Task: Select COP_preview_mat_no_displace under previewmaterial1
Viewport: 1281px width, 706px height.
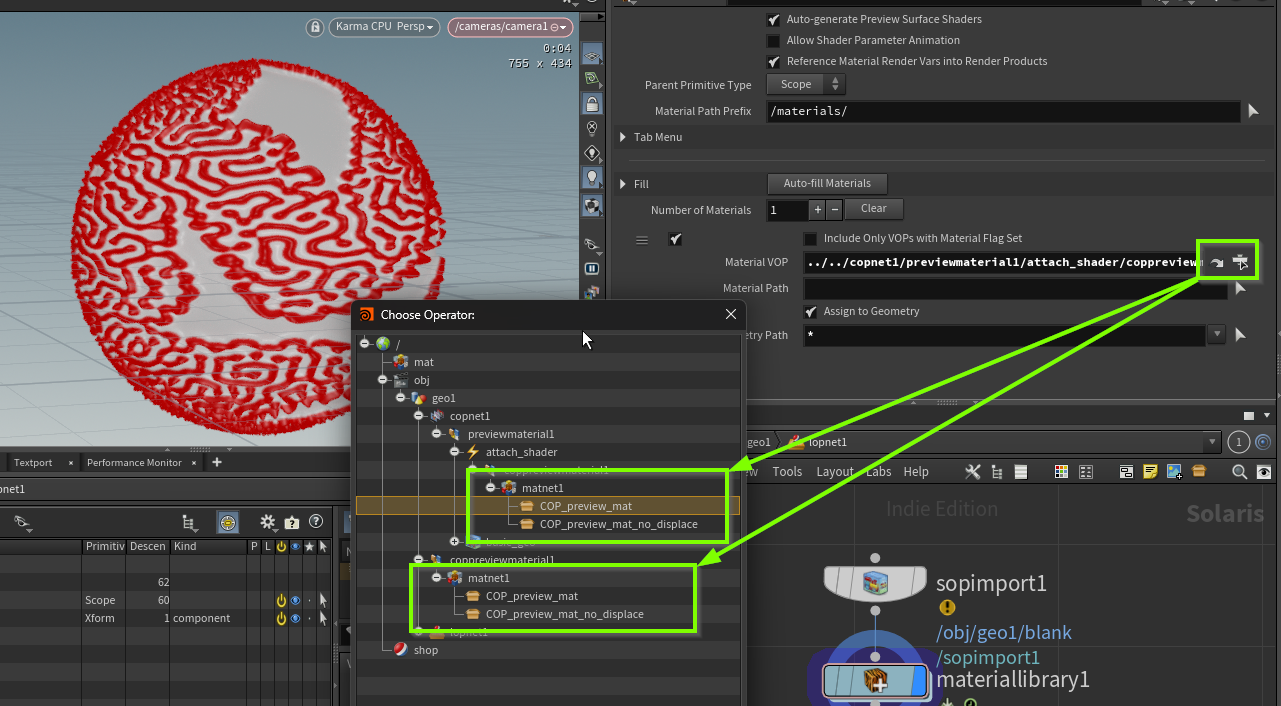Action: click(x=618, y=524)
